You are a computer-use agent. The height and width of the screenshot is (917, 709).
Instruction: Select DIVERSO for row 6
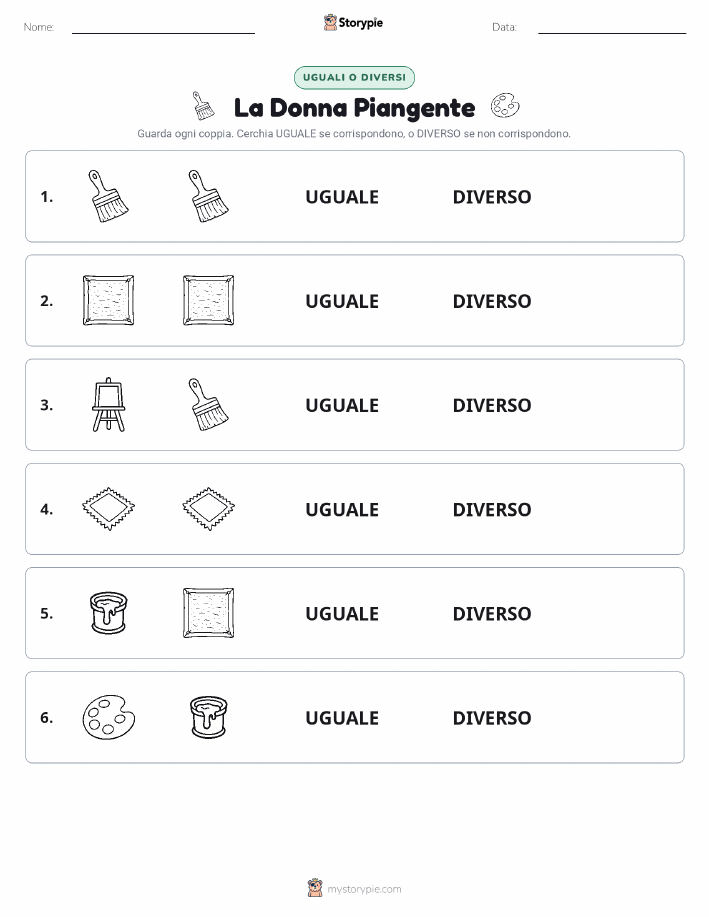coord(492,718)
